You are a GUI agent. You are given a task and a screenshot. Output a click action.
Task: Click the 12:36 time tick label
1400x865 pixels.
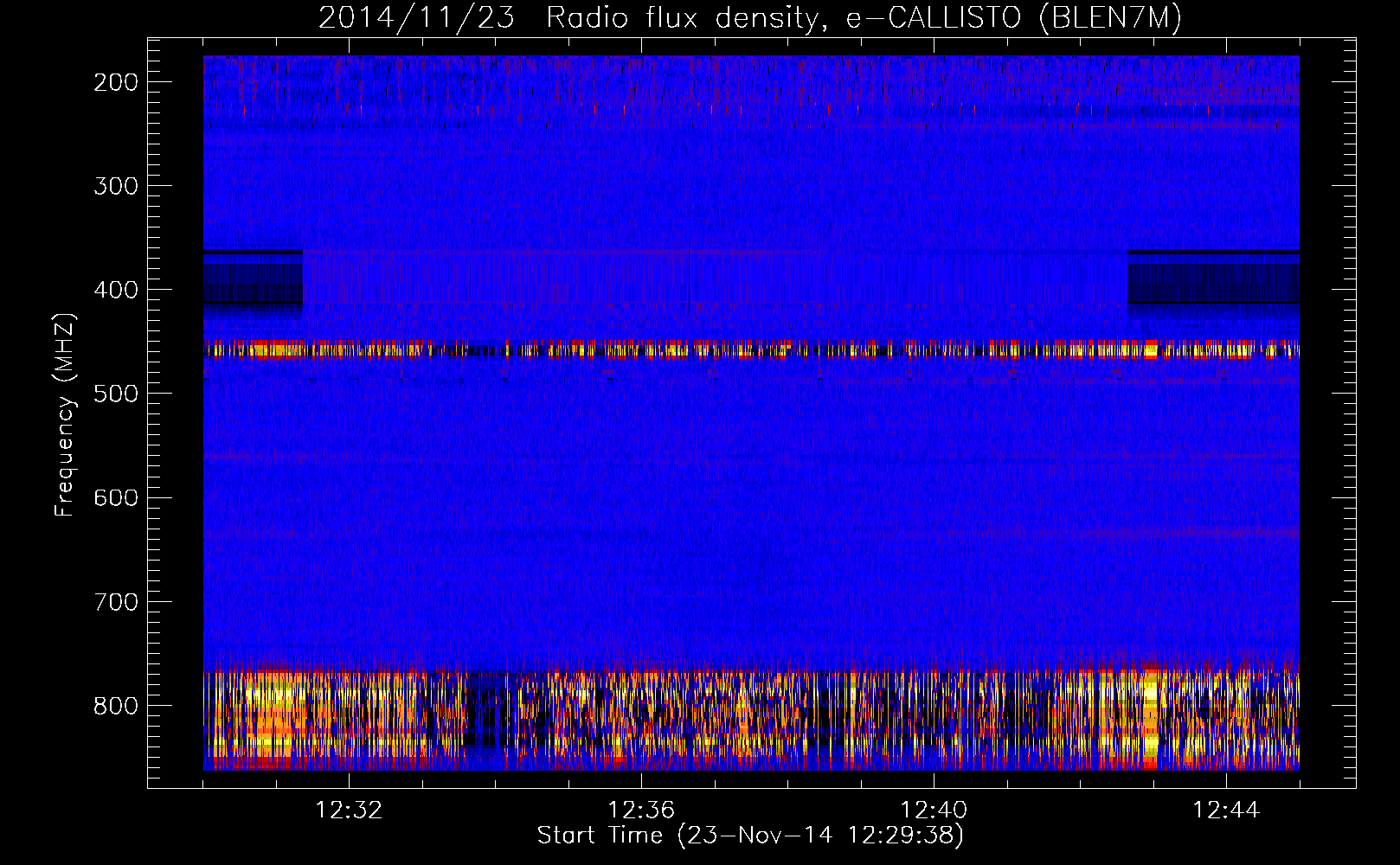641,810
